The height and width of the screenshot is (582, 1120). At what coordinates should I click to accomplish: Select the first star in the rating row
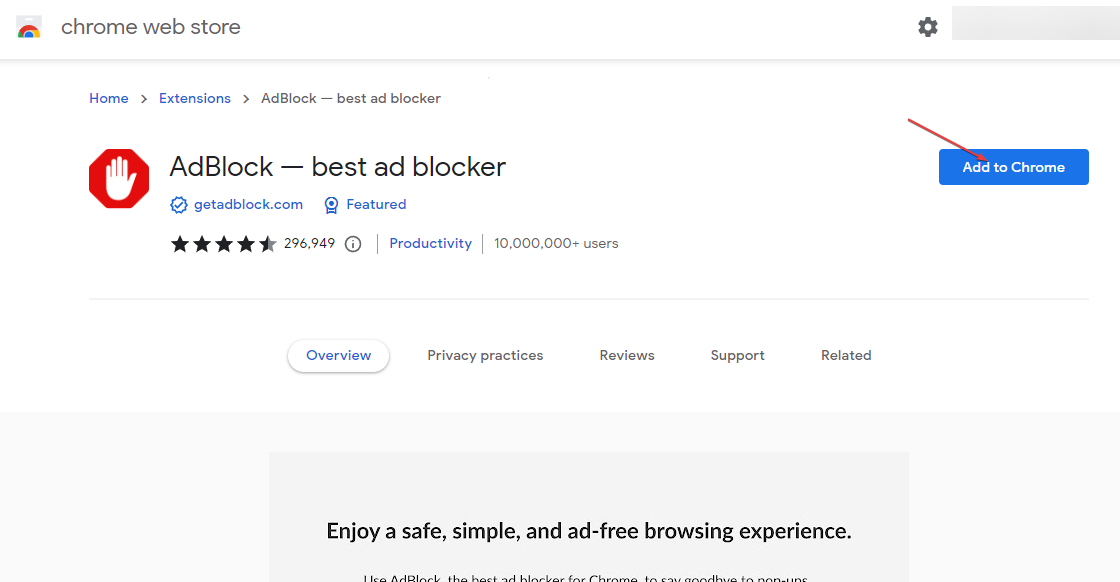181,243
